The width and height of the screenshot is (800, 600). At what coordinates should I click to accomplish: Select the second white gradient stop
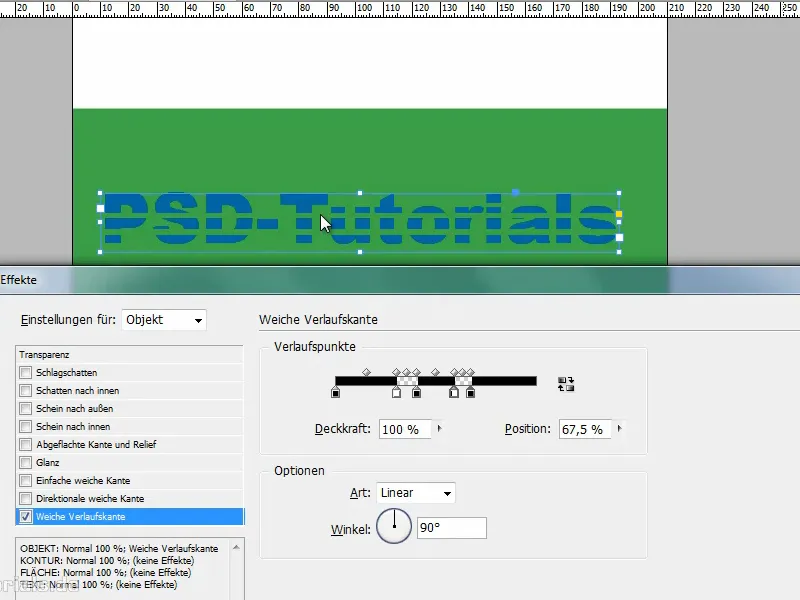(454, 392)
